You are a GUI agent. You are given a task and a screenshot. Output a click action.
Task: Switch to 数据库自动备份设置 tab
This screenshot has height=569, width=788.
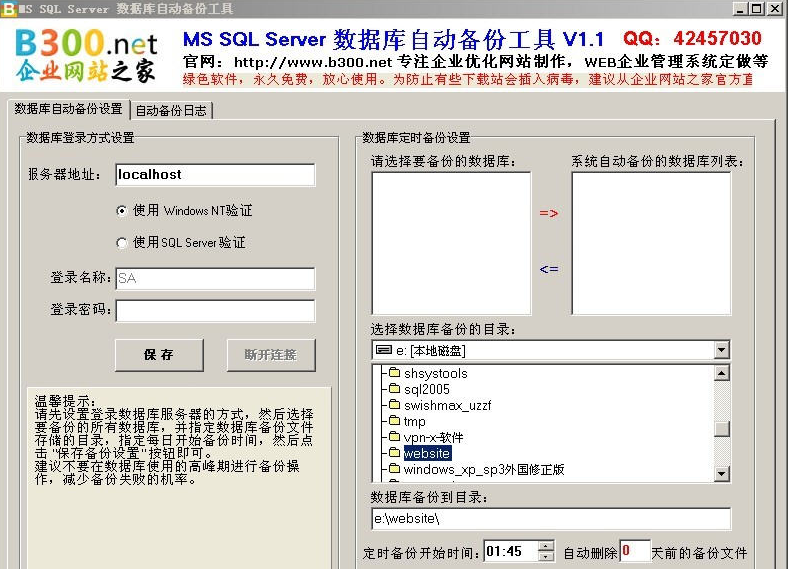[69, 109]
